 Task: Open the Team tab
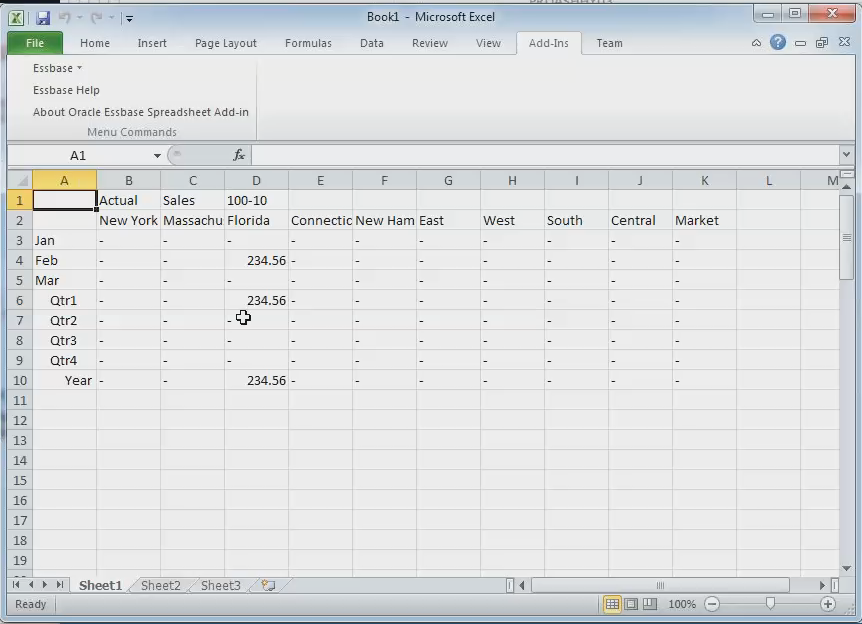609,43
